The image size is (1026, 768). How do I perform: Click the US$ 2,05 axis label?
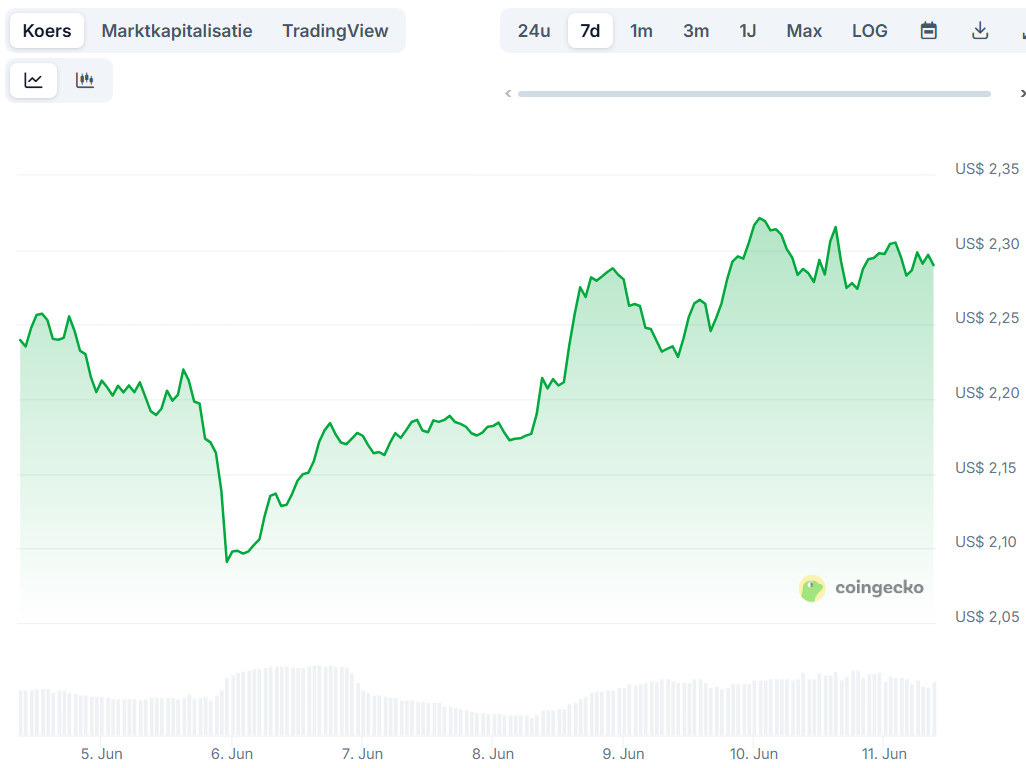(987, 617)
